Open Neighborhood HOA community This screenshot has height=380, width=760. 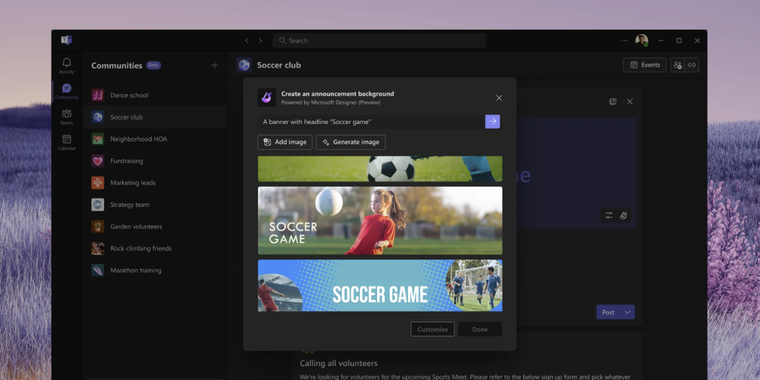click(155, 139)
